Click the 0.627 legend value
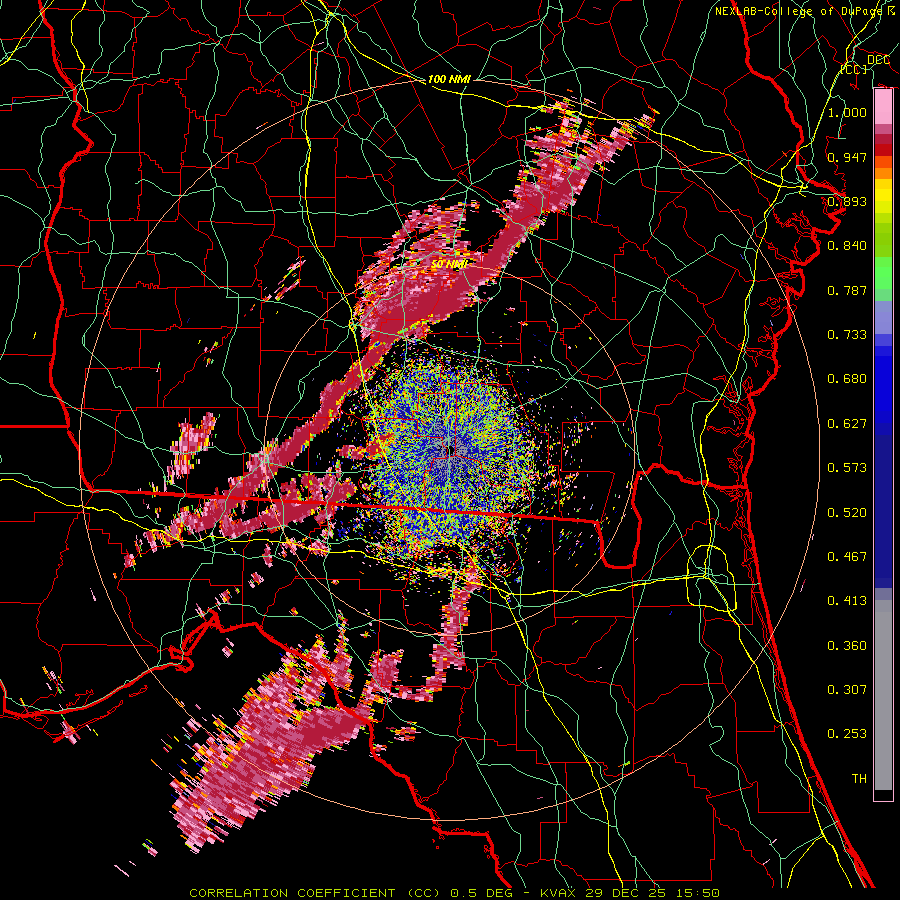 pyautogui.click(x=847, y=424)
